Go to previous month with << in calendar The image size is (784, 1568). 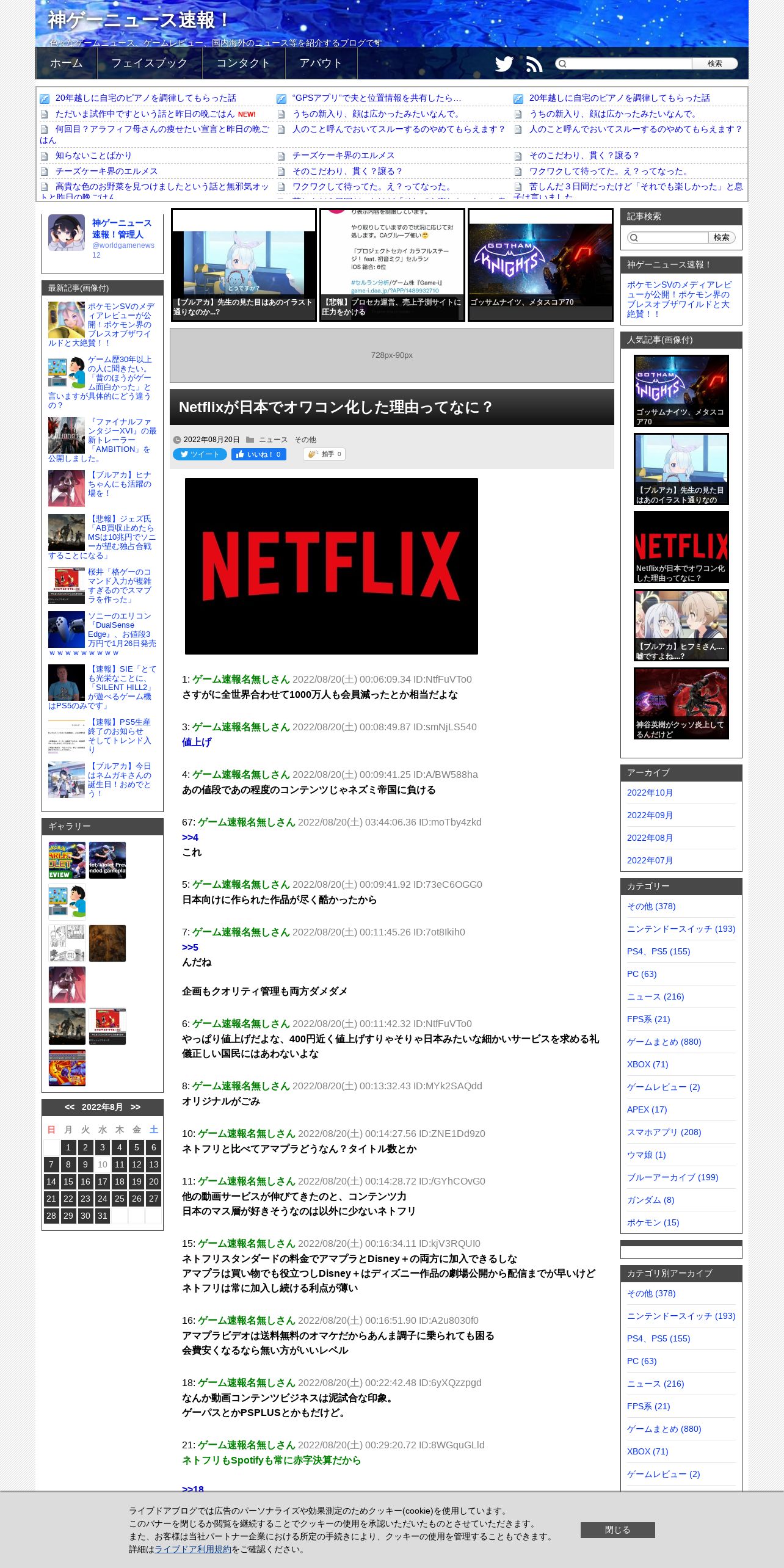pyautogui.click(x=70, y=1107)
